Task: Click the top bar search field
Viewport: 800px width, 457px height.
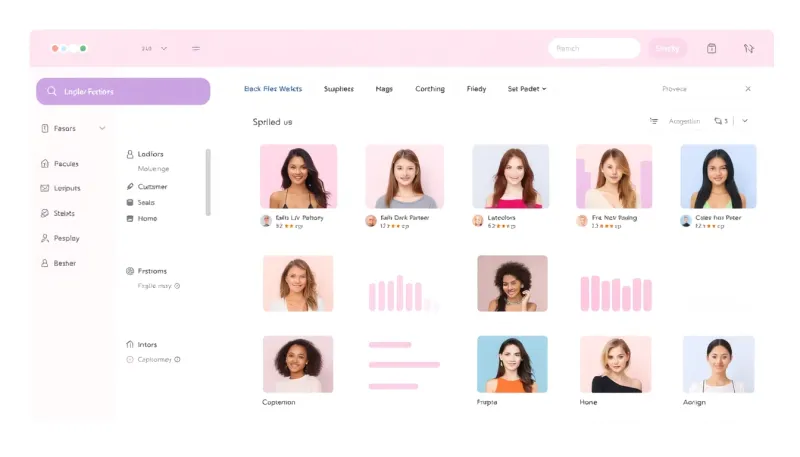Action: point(594,48)
